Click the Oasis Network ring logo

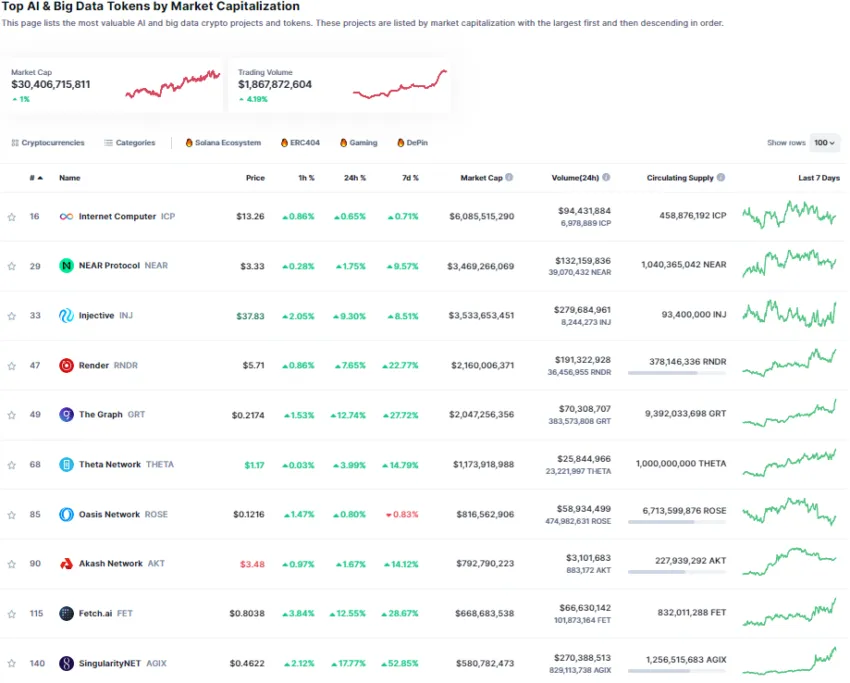coord(66,514)
